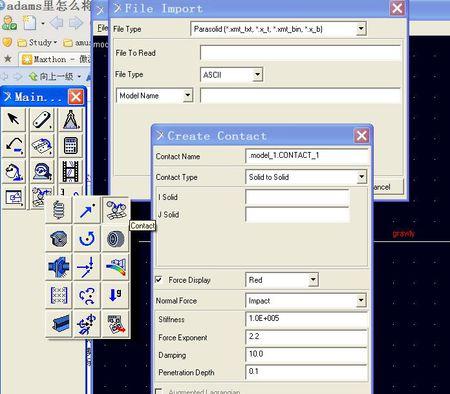Select the Bushing tool in force palette
Viewport: 450px width, 394px height.
coord(58,267)
